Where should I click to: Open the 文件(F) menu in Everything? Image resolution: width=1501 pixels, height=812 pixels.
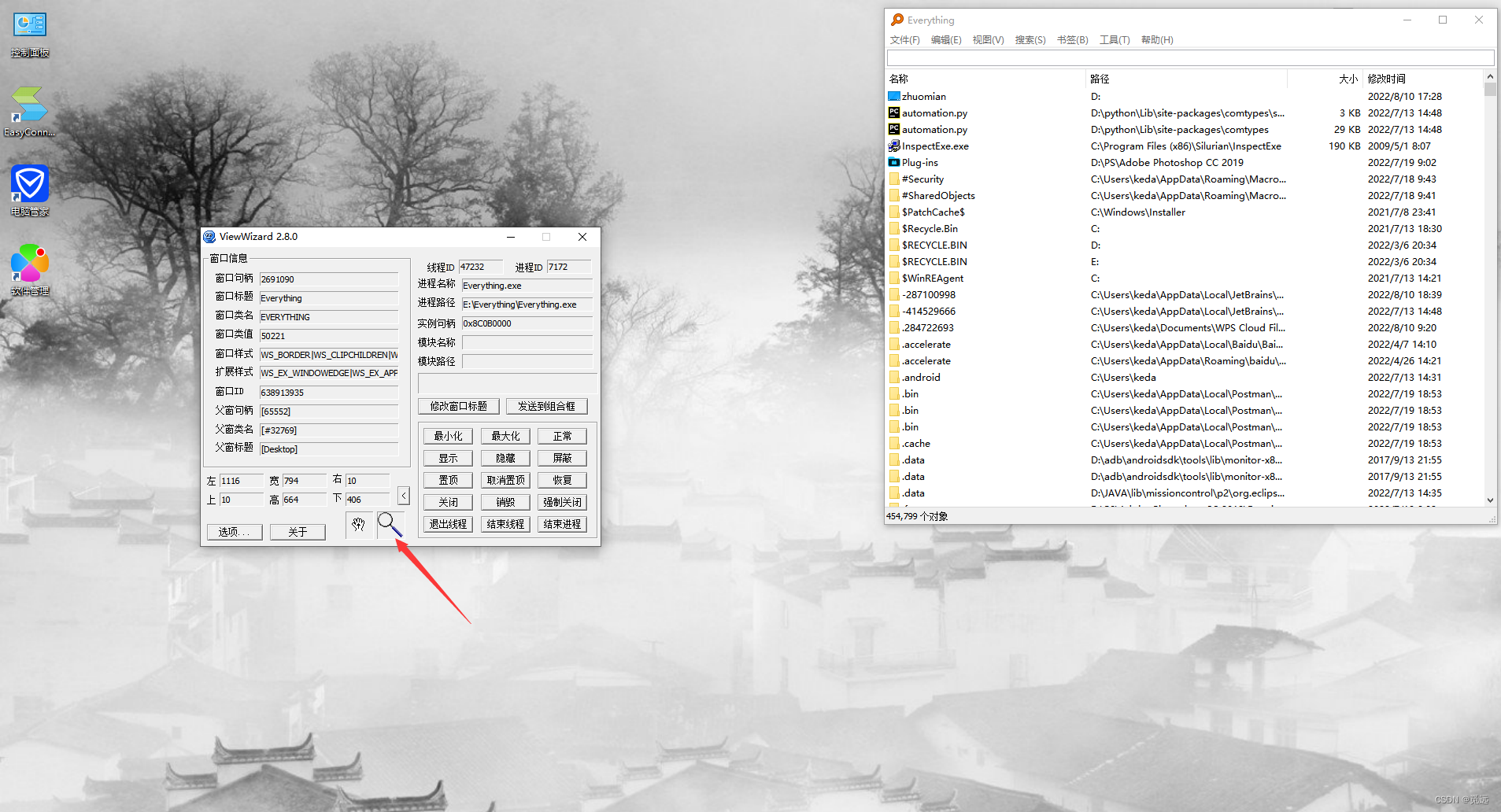(904, 39)
